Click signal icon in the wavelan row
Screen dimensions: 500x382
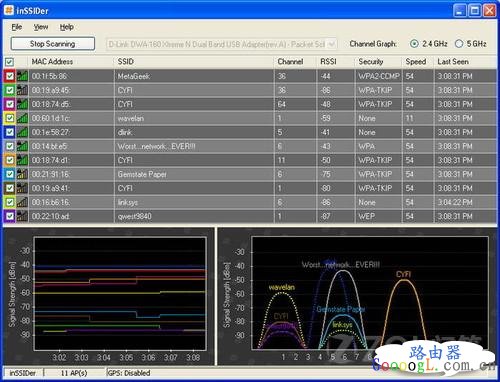(22, 118)
